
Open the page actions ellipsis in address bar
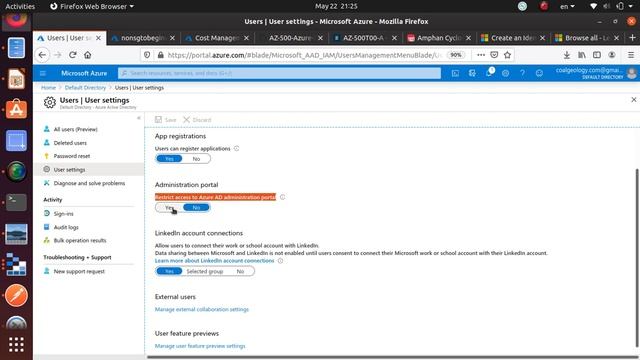coord(481,55)
